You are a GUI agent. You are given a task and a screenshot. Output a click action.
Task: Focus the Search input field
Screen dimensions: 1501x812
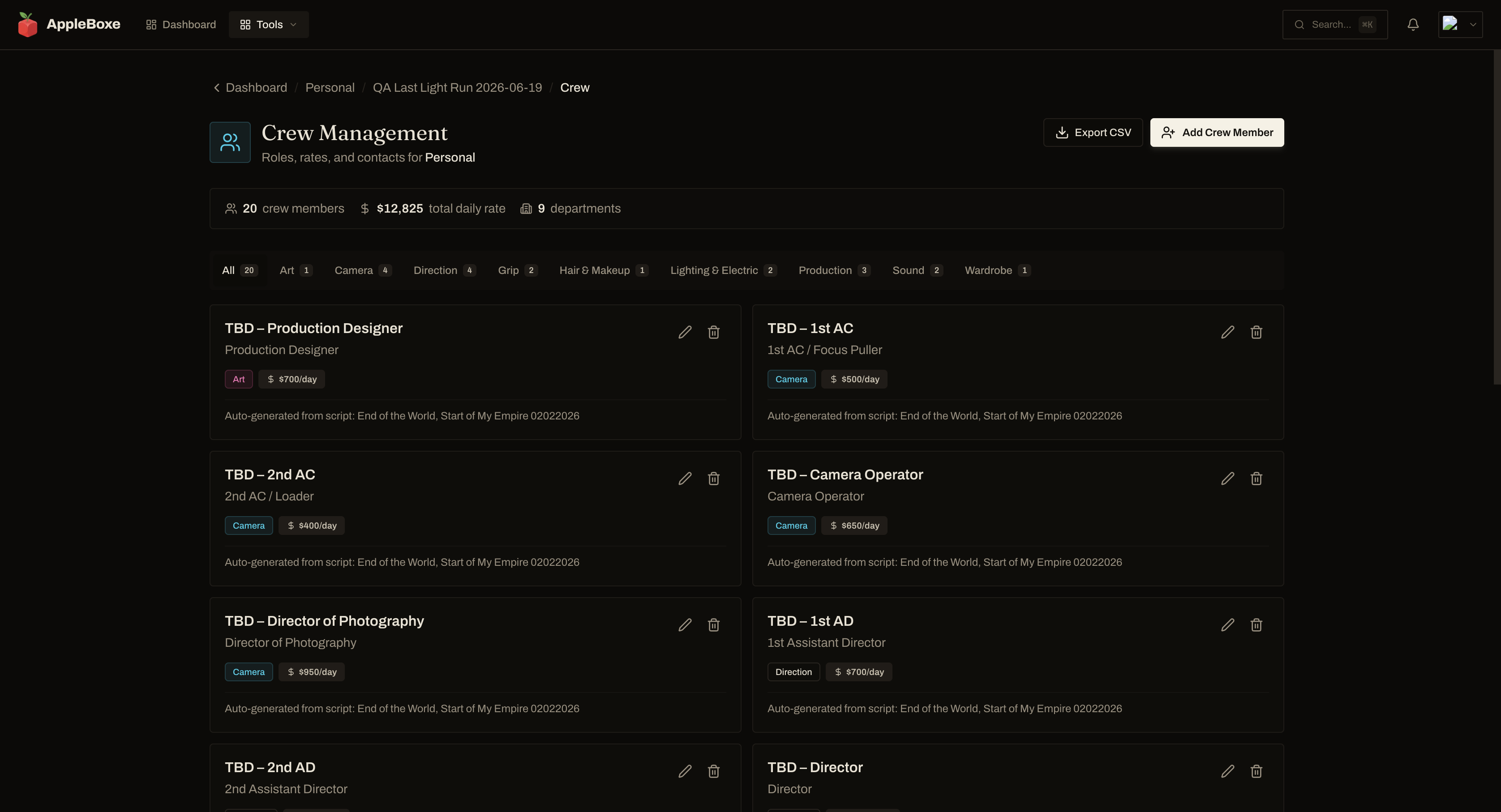point(1334,25)
